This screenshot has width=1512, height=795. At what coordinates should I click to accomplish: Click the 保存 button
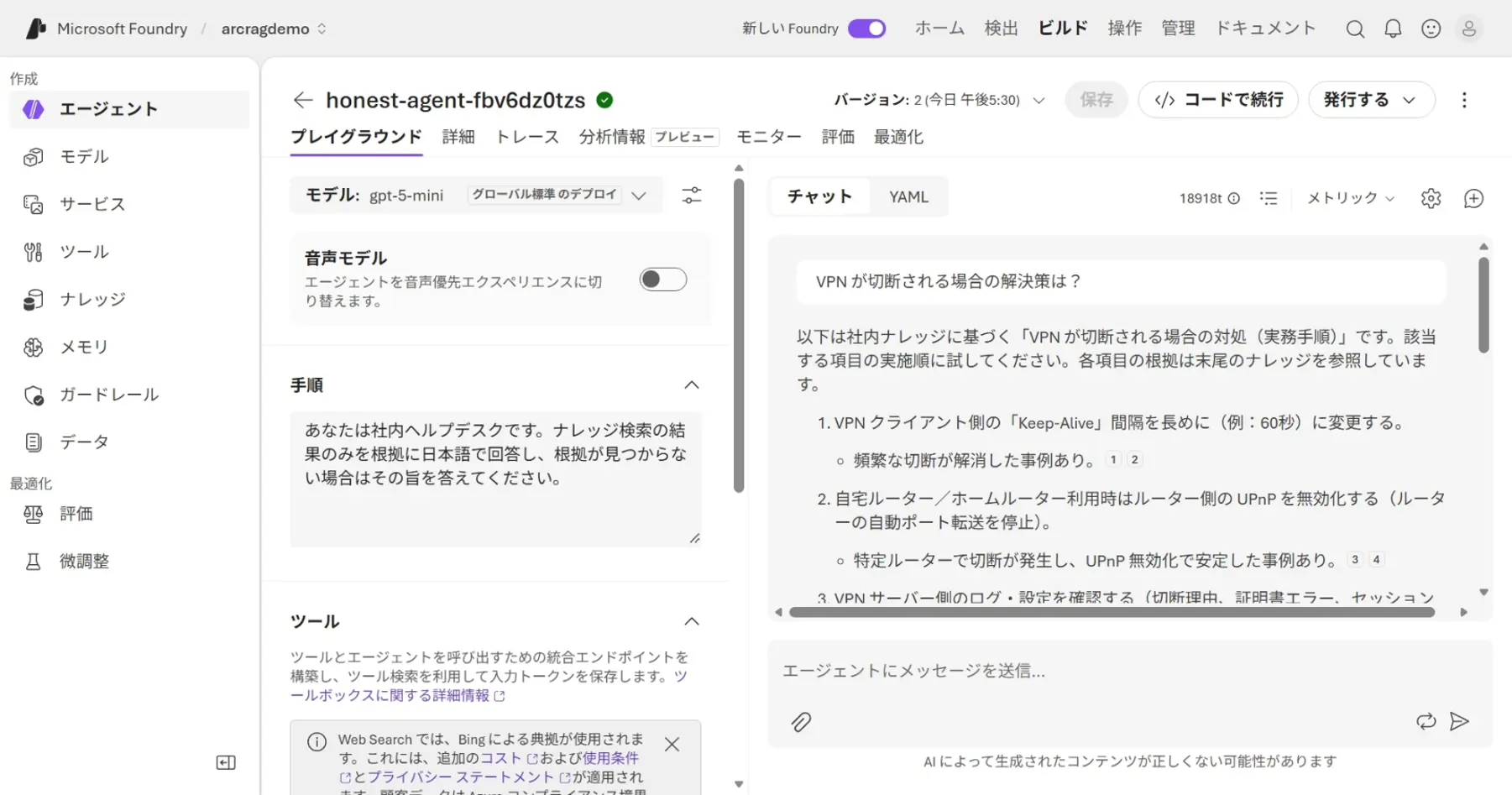tap(1096, 100)
